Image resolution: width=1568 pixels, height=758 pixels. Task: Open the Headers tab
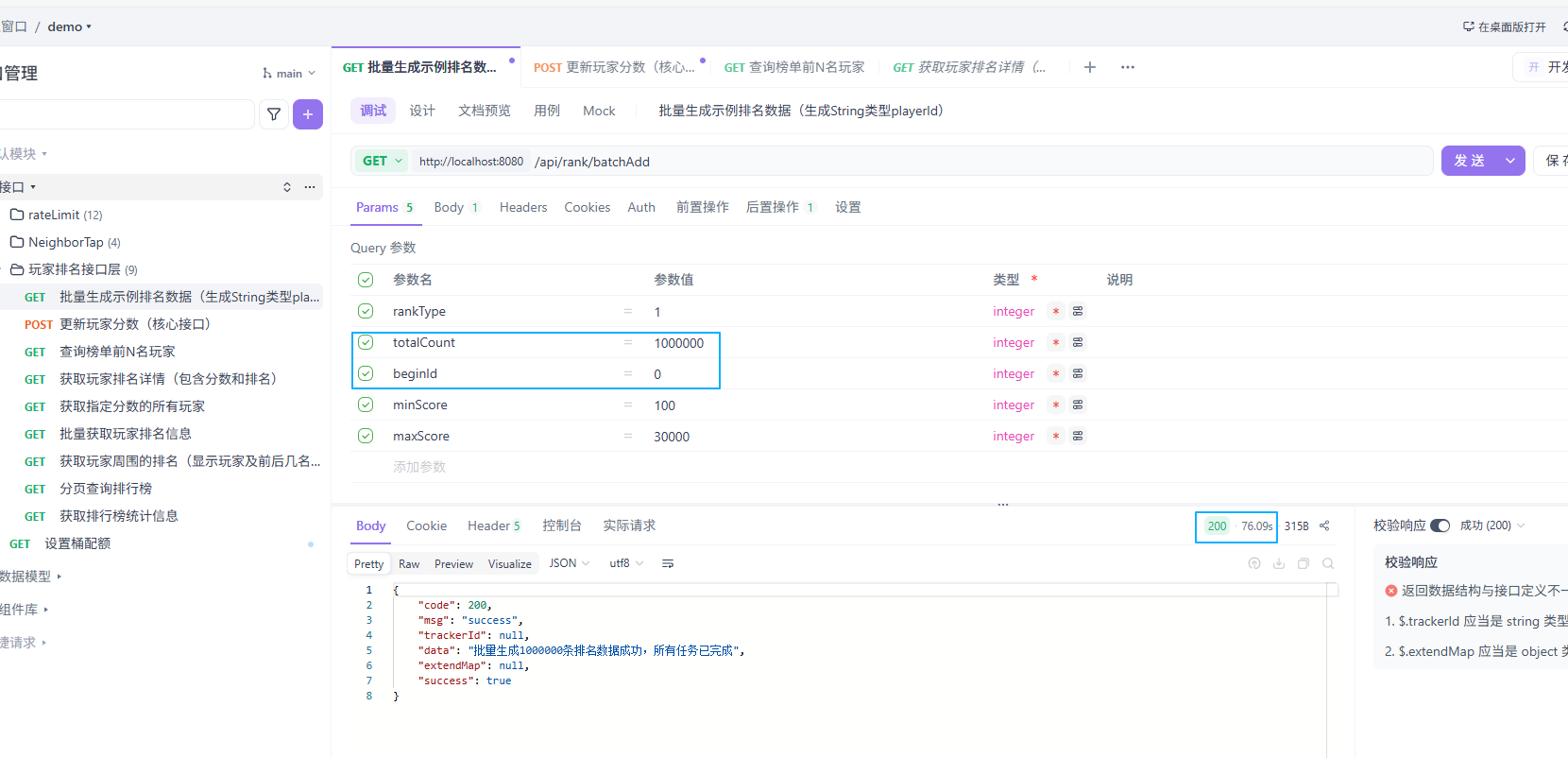(x=523, y=207)
